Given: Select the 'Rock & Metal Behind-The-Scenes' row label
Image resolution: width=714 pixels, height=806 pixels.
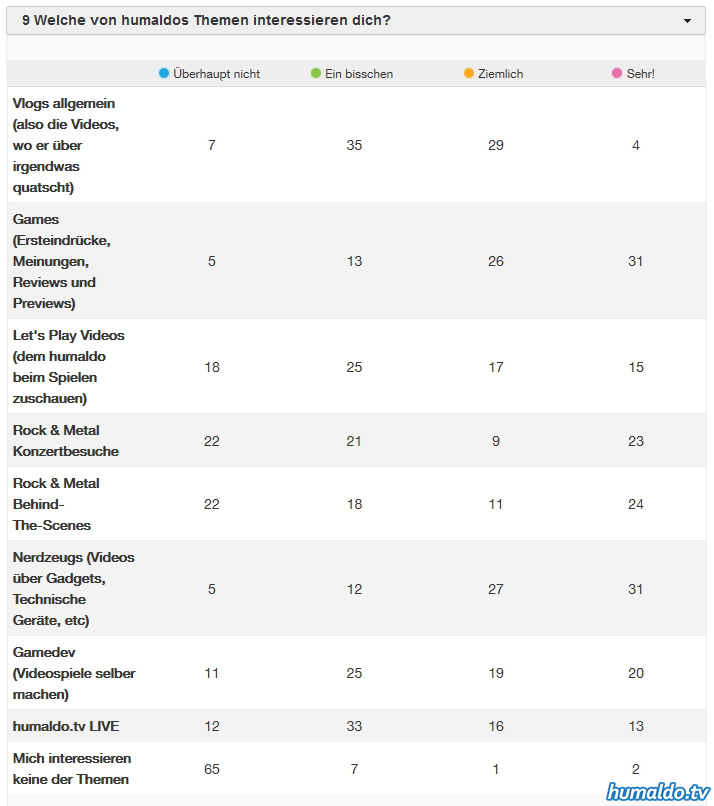Looking at the screenshot, I should click(56, 504).
